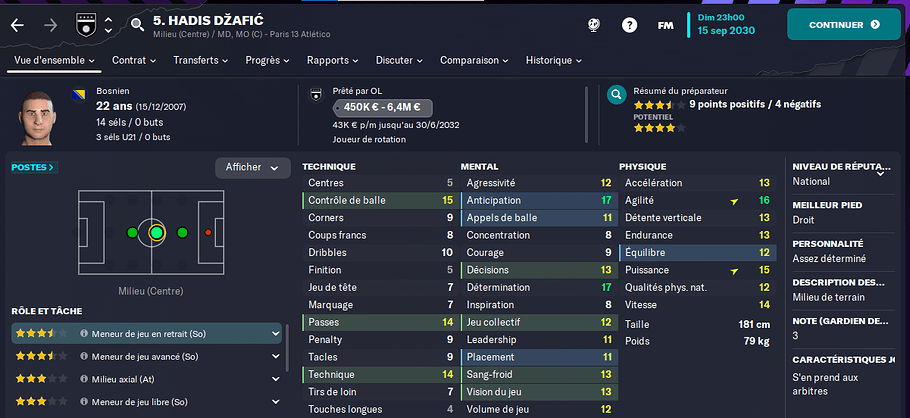Viewport: 910px width, 418px height.
Task: Select the red attacking position dot
Action: click(208, 233)
